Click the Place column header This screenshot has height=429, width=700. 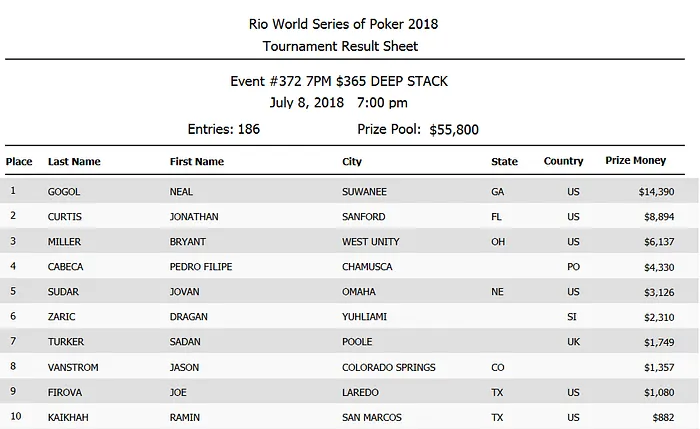pyautogui.click(x=19, y=161)
